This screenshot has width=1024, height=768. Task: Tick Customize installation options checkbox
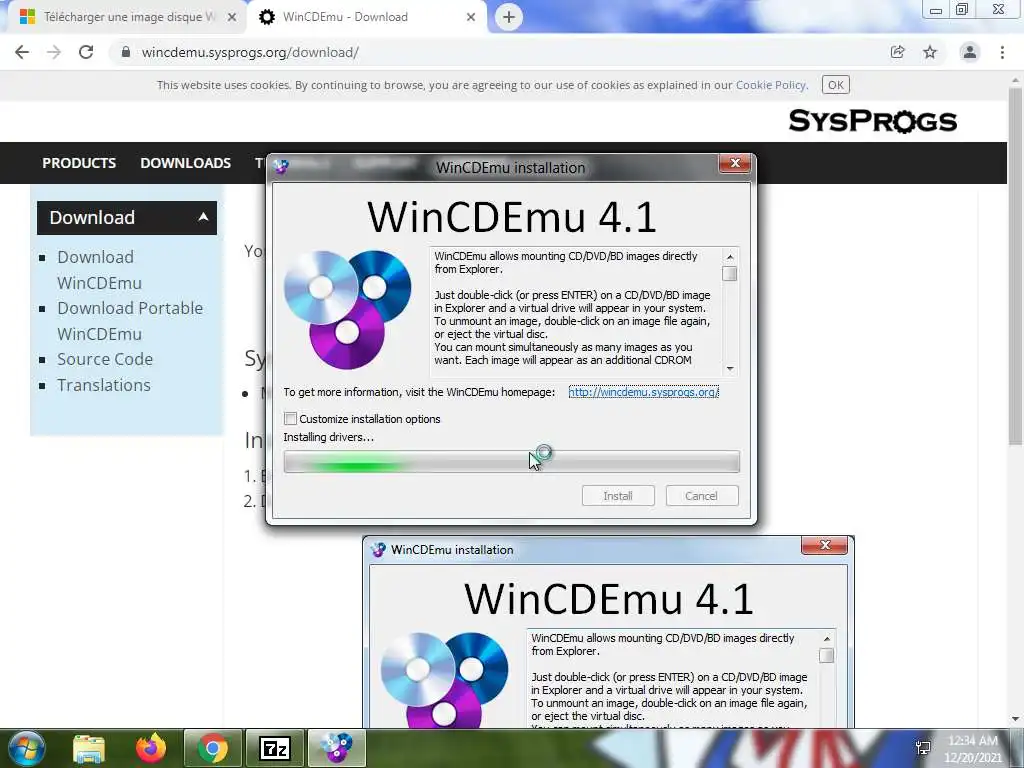click(291, 419)
